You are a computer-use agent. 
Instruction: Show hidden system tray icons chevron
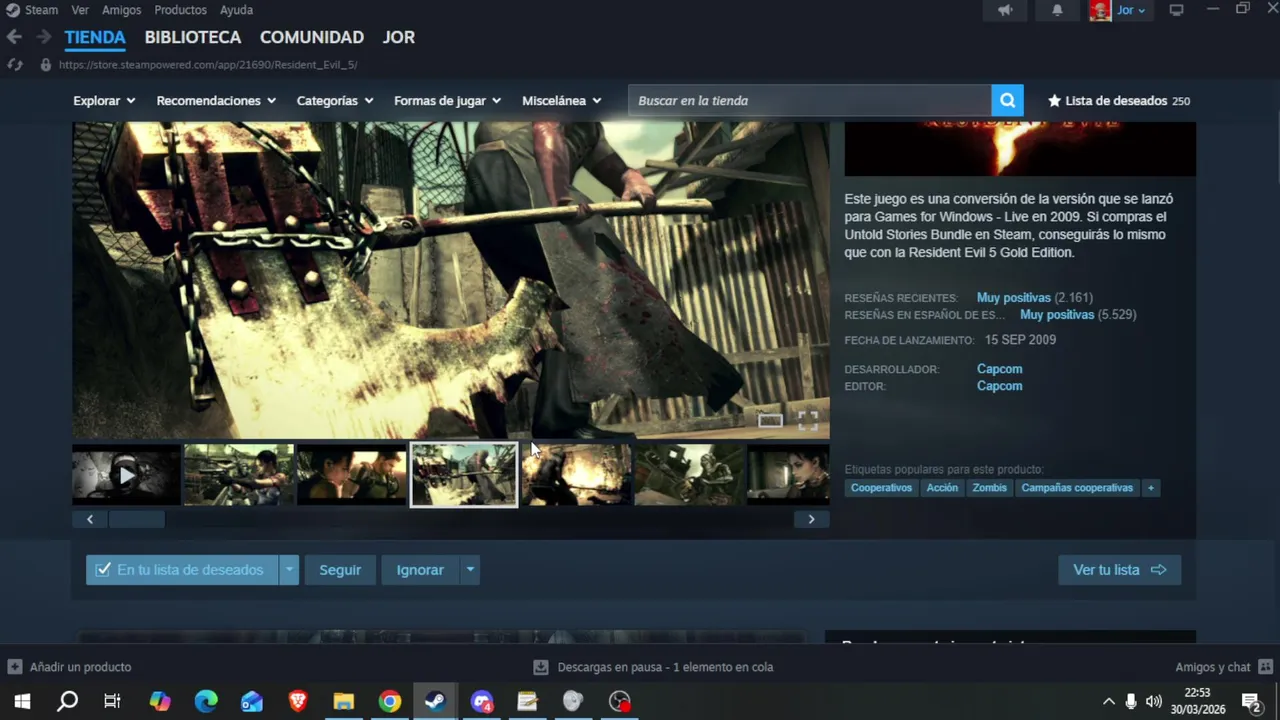tap(1108, 701)
